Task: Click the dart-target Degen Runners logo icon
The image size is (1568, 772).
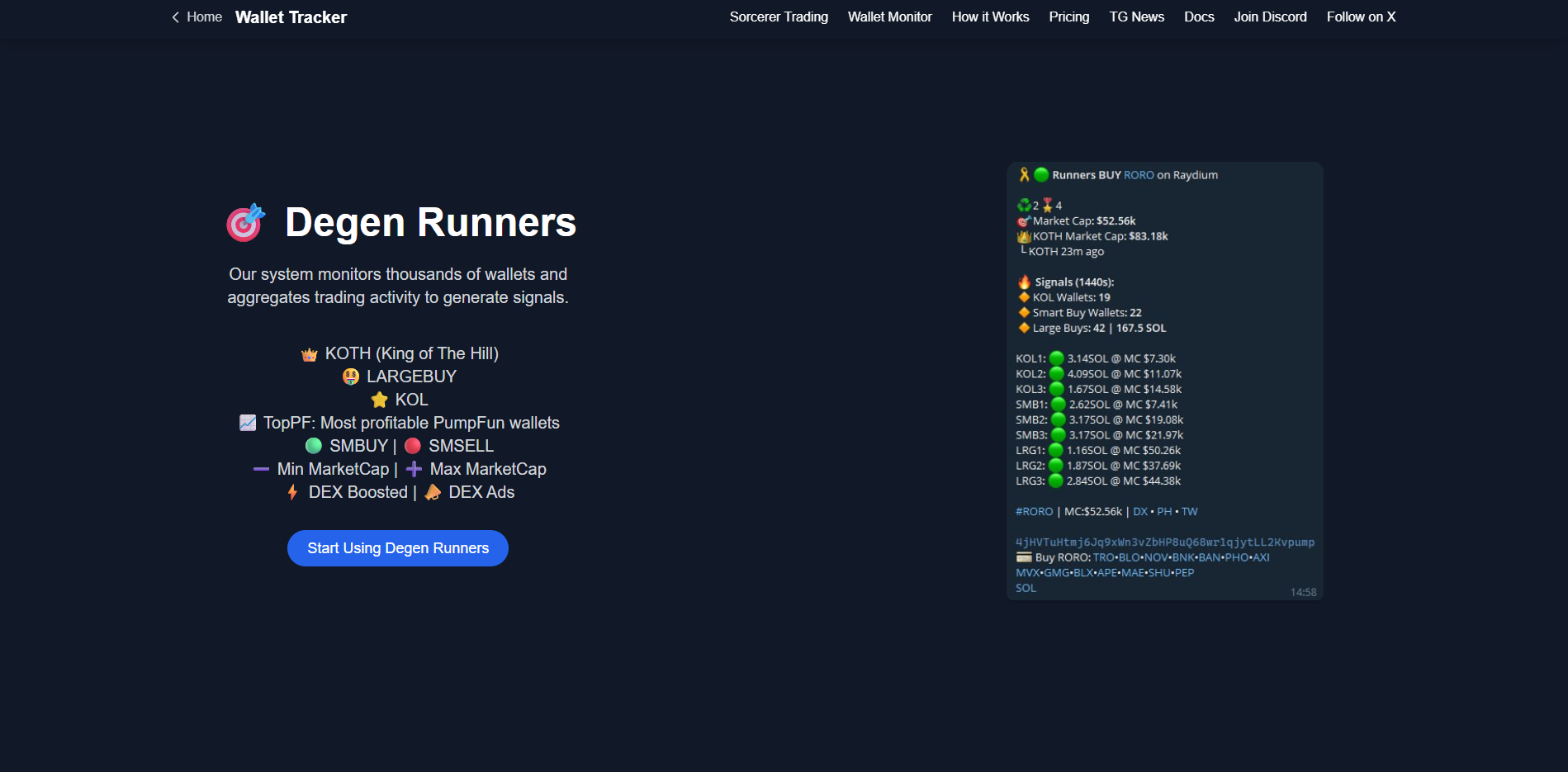Action: [245, 222]
